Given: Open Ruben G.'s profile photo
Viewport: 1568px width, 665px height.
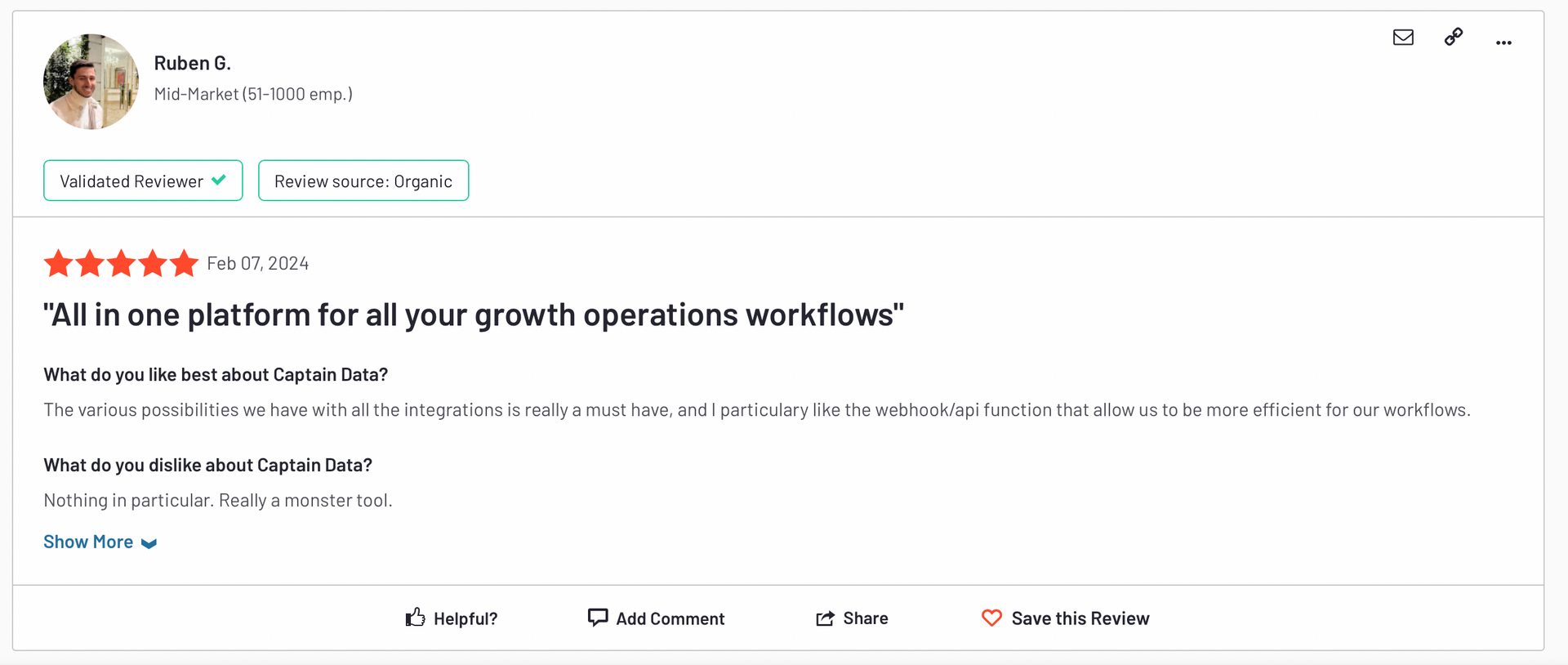Looking at the screenshot, I should coord(91,82).
